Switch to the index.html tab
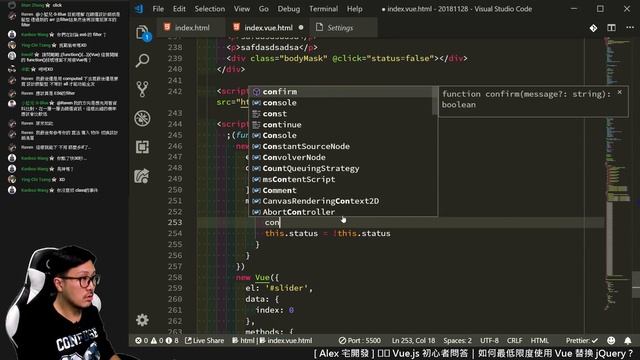 (192, 28)
